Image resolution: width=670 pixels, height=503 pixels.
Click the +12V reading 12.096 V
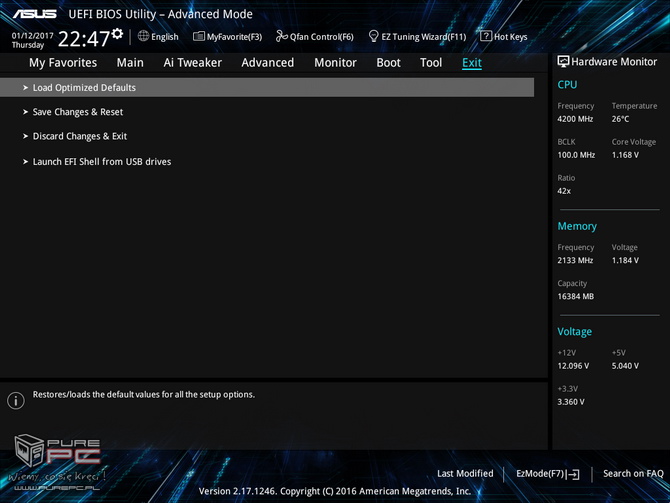573,366
